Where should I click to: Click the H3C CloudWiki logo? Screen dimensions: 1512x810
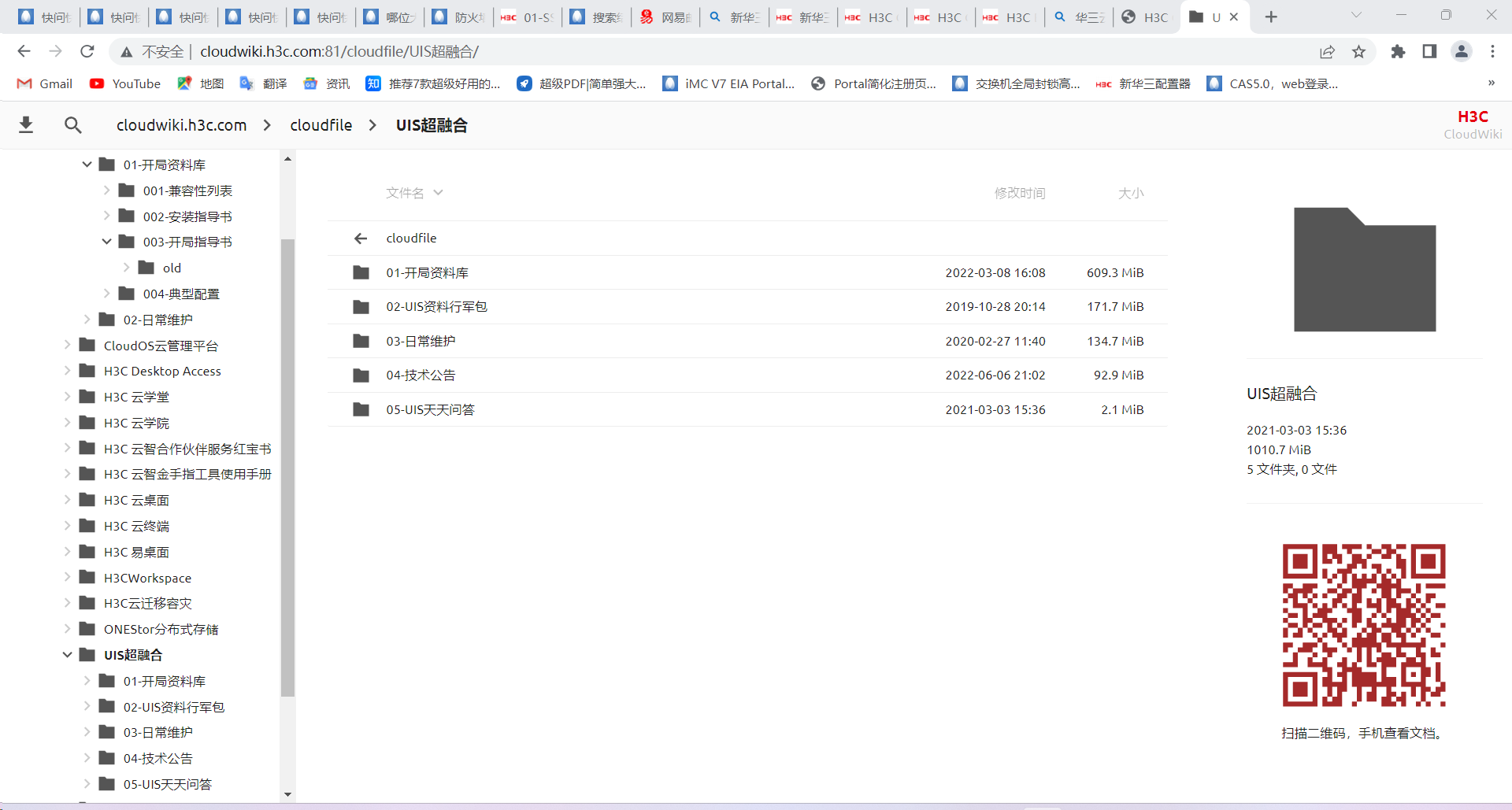(x=1473, y=124)
